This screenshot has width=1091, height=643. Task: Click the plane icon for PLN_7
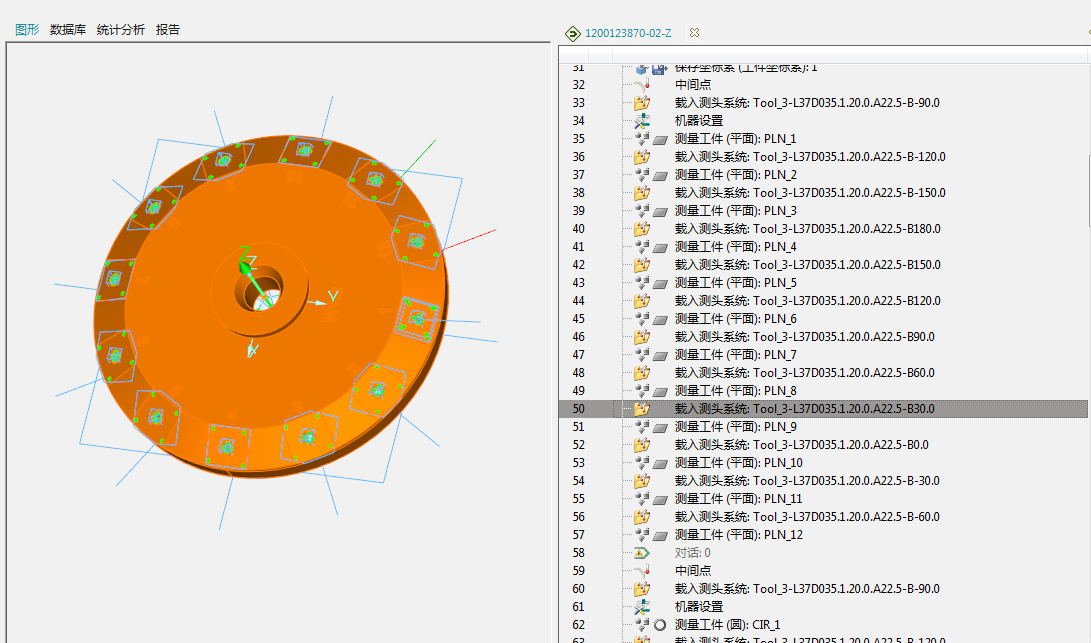pos(660,356)
